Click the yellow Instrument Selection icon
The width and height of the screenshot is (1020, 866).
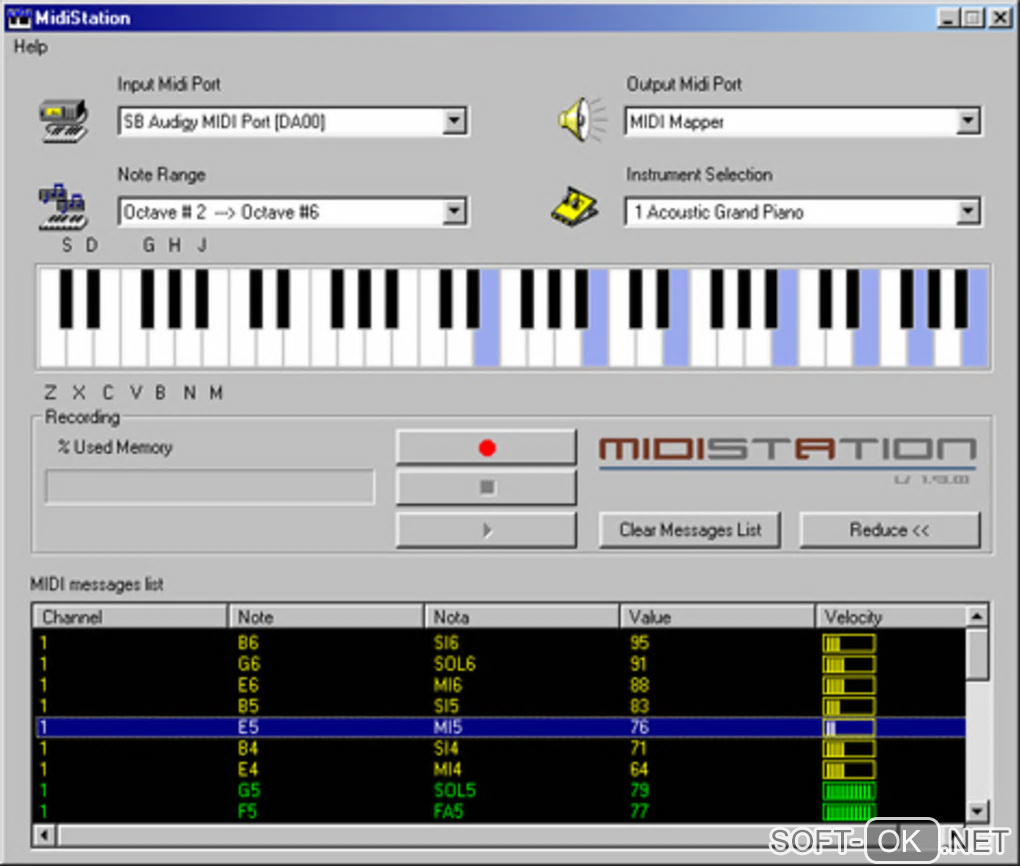coord(574,208)
